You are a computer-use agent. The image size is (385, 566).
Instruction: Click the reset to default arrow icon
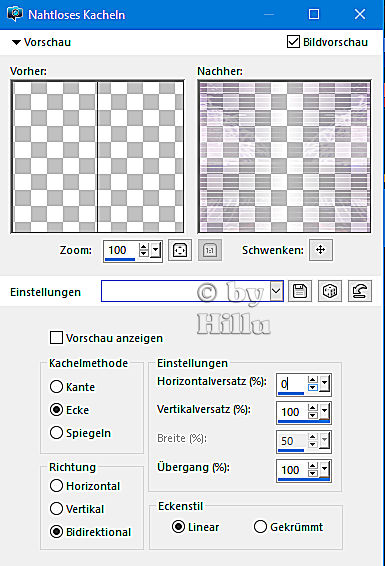(x=360, y=291)
